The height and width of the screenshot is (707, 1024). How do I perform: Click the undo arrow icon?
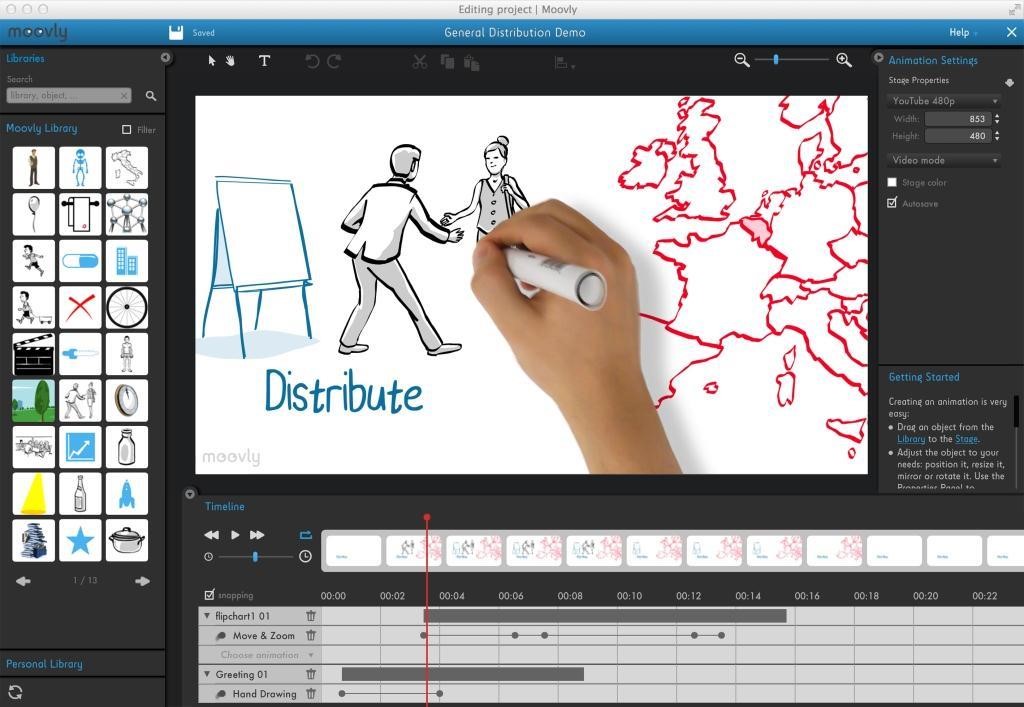point(312,61)
